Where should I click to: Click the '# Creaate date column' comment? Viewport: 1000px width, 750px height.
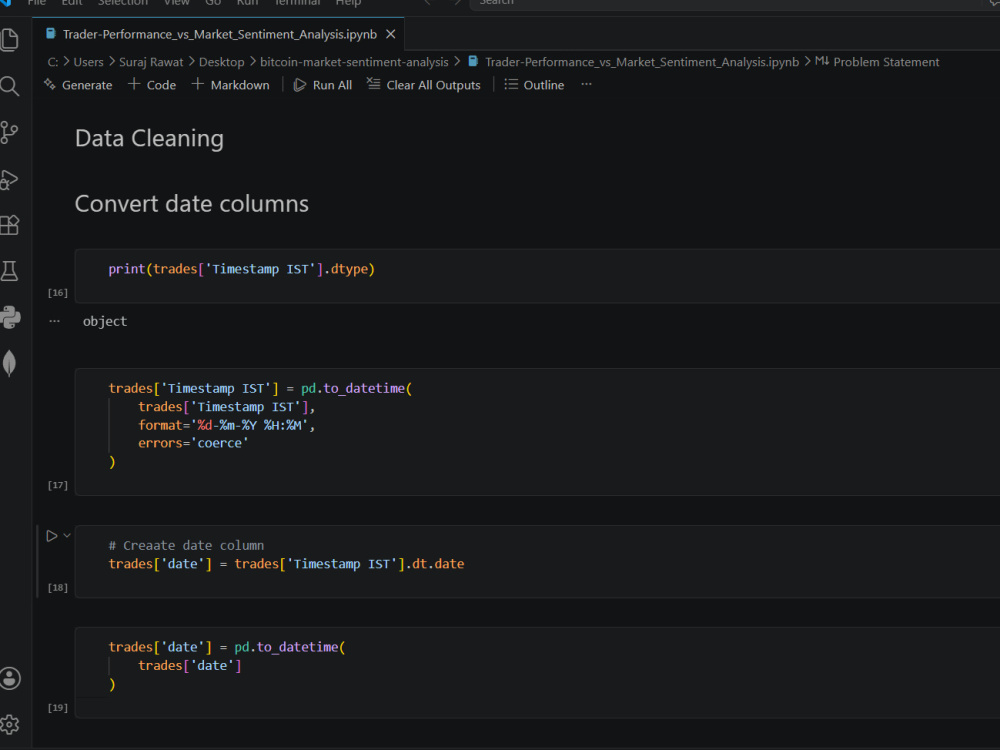point(186,545)
